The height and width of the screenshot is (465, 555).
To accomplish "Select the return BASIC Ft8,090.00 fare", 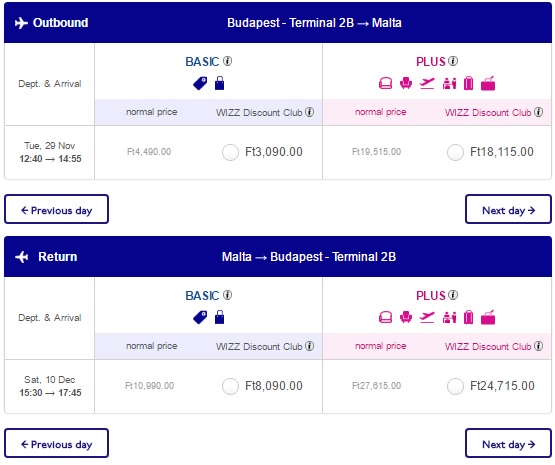I will click(230, 386).
